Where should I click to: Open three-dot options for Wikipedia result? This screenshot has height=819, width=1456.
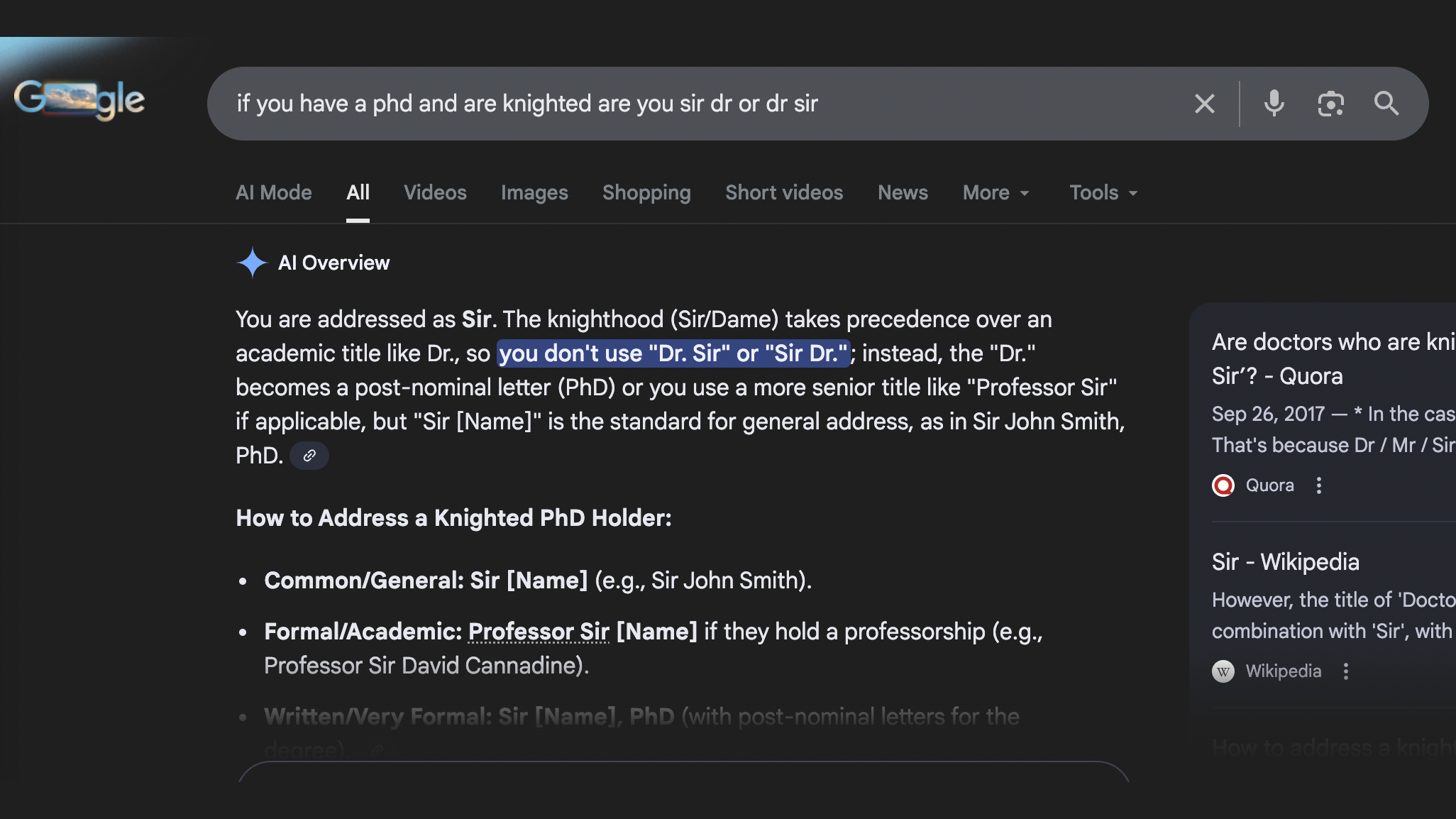click(x=1345, y=671)
